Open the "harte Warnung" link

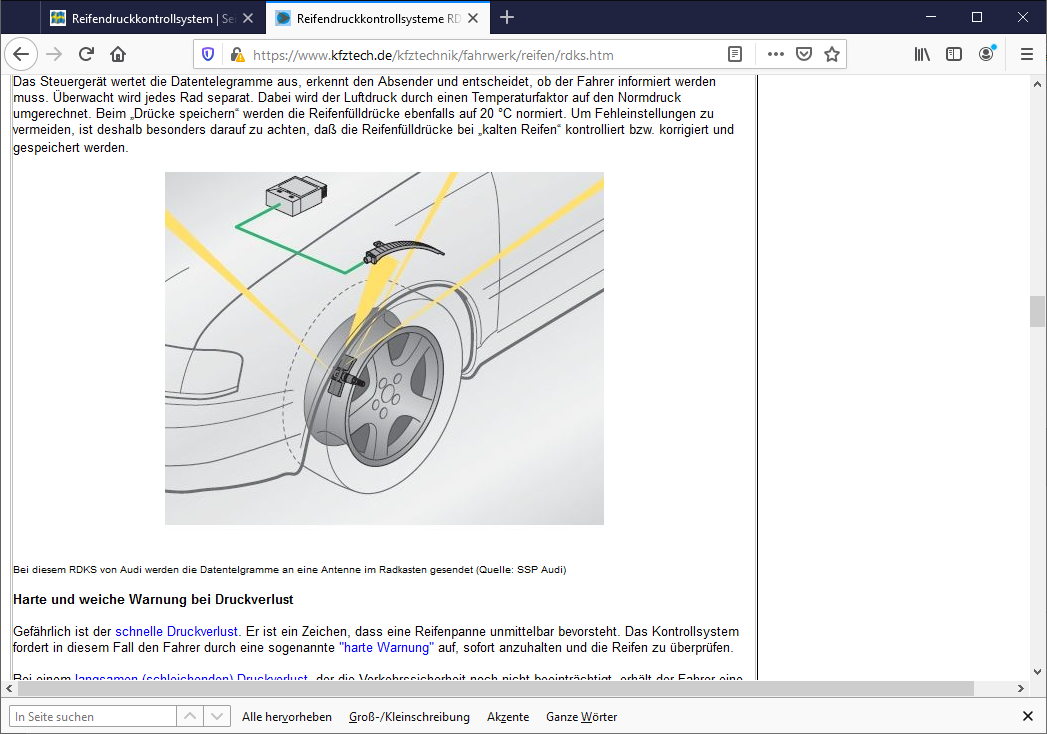[x=387, y=647]
